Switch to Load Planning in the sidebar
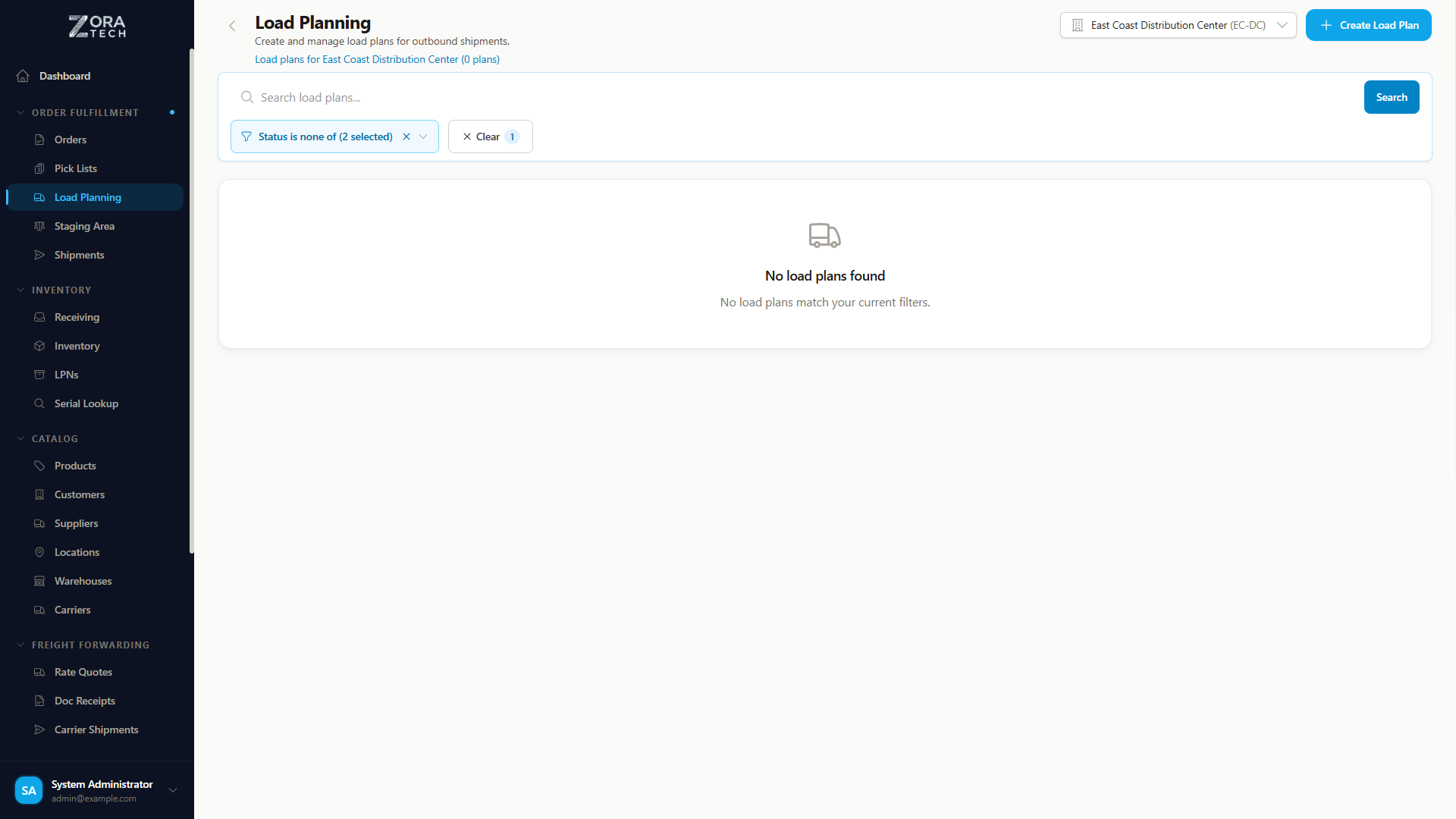Screen dimensions: 1456x819 (x=87, y=197)
